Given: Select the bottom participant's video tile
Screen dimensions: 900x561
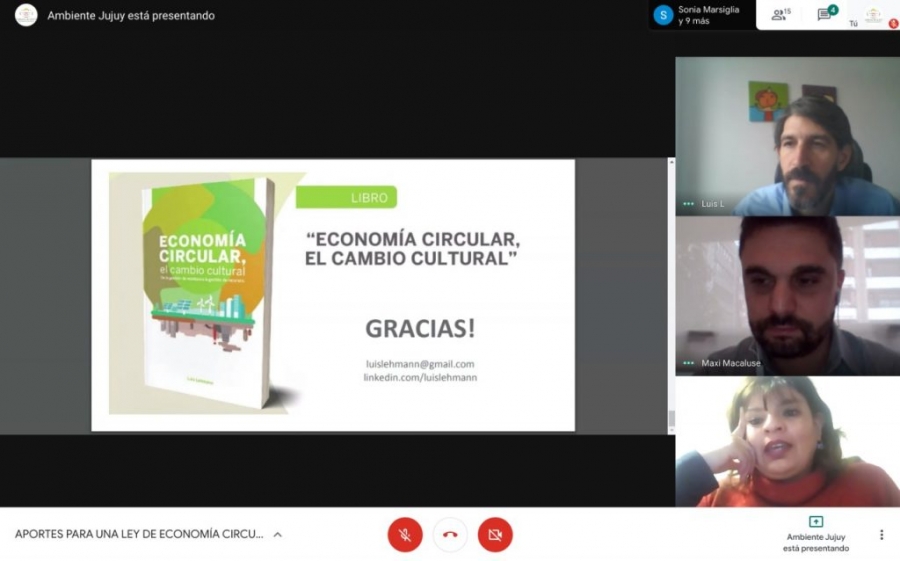Looking at the screenshot, I should tap(787, 442).
